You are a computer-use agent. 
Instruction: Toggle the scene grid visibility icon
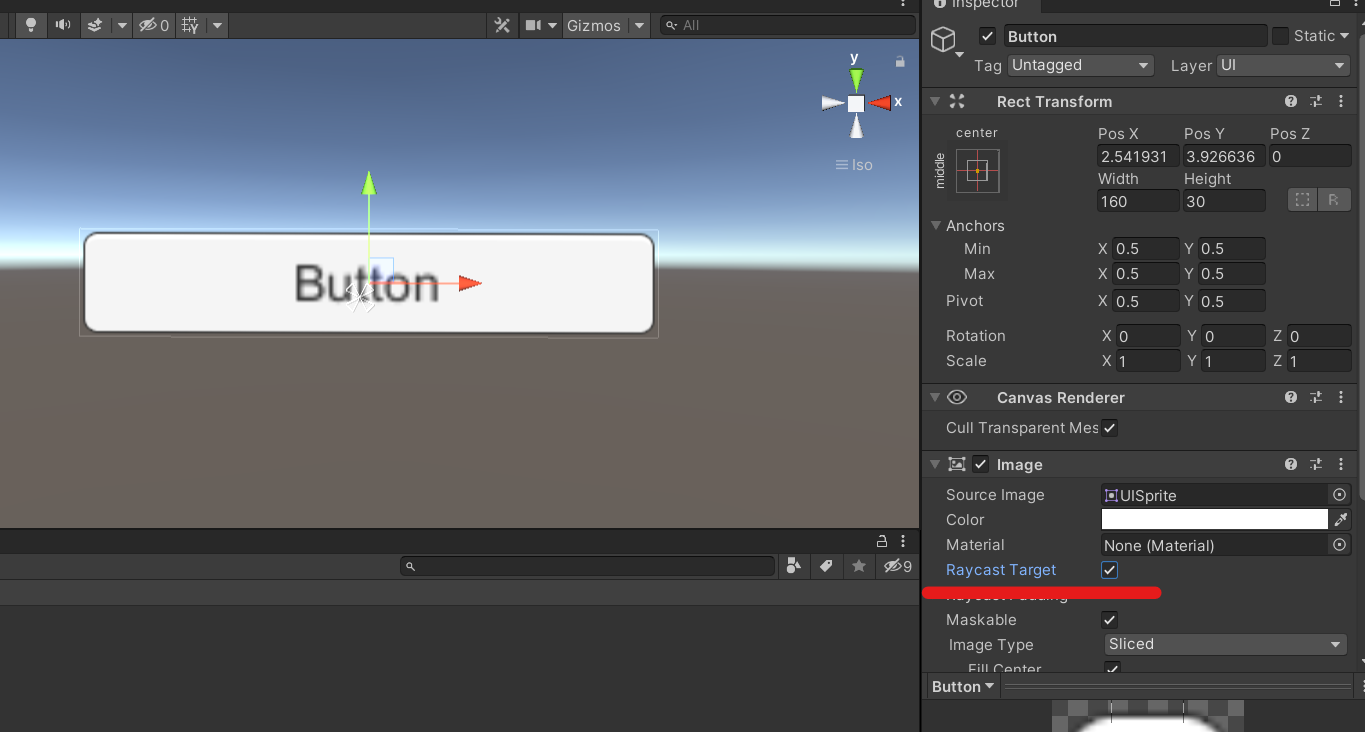190,25
